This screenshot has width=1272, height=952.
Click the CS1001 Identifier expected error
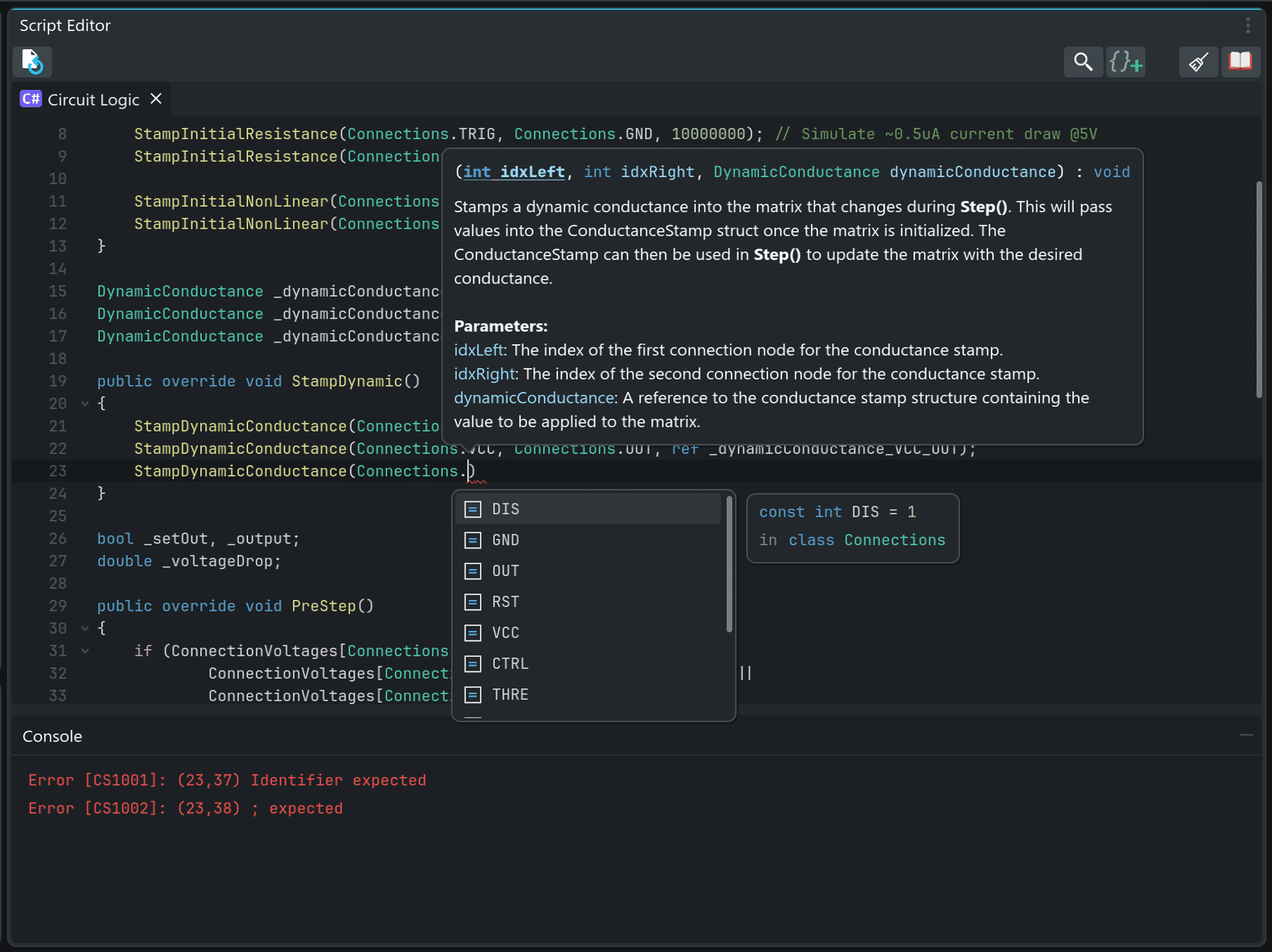coord(227,780)
